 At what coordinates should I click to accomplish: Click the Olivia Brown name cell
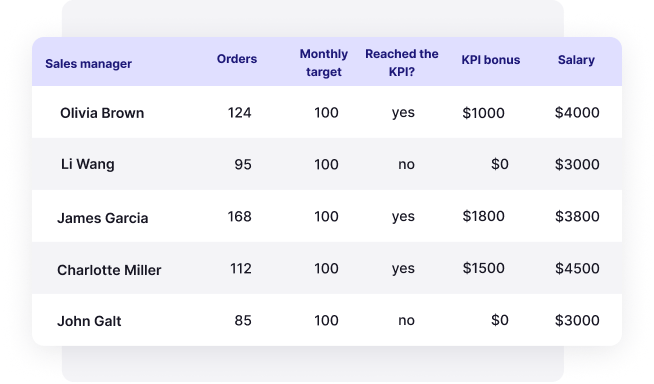tap(102, 113)
